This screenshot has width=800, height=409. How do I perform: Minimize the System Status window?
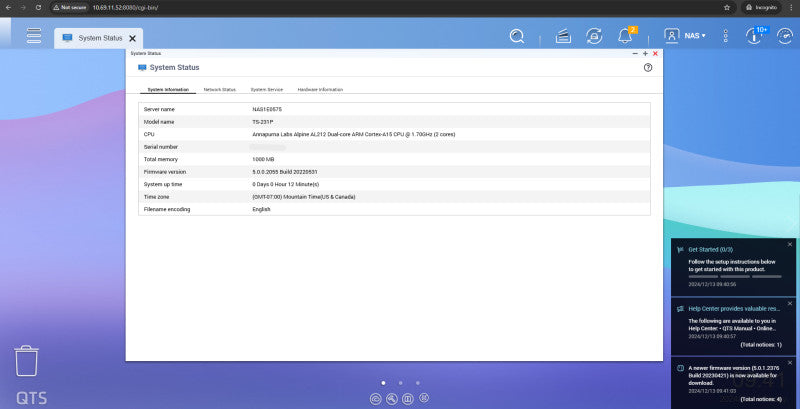coord(635,54)
